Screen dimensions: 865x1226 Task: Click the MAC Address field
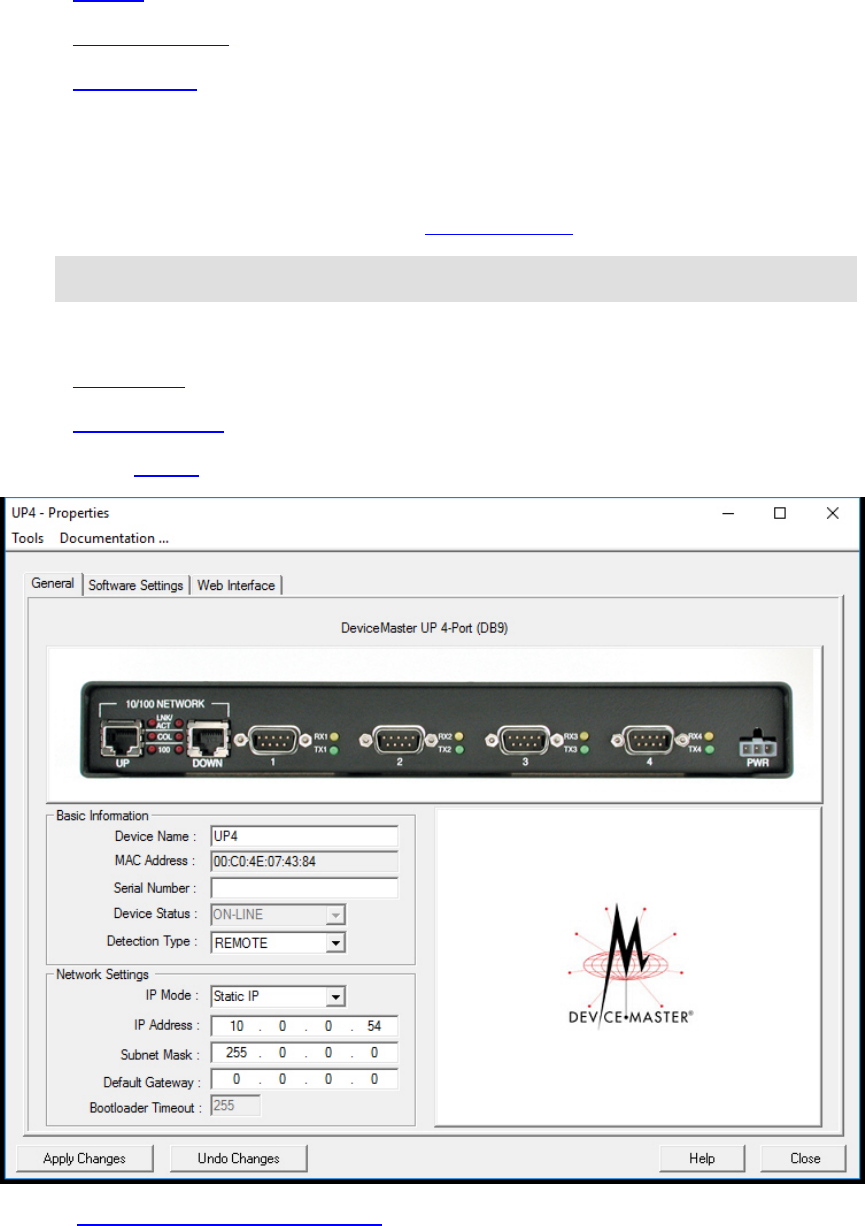[304, 862]
